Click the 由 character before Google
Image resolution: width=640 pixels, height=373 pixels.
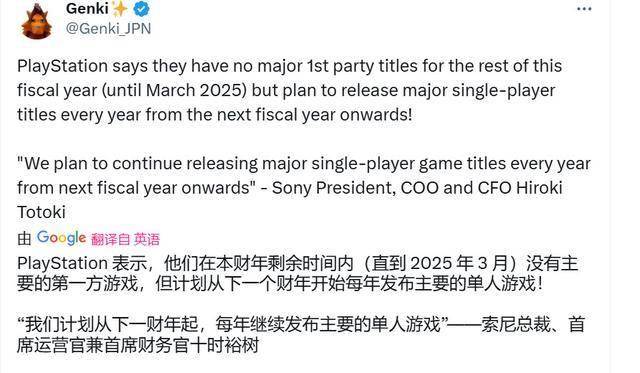point(24,239)
